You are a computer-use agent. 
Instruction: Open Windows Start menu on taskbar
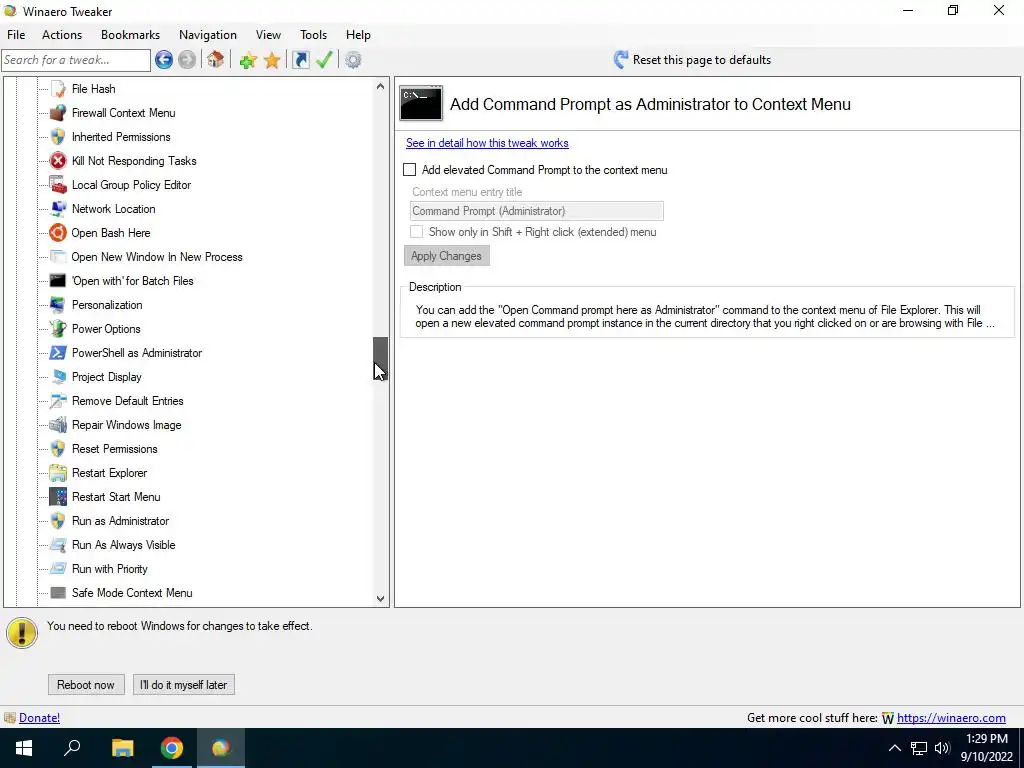click(x=24, y=748)
